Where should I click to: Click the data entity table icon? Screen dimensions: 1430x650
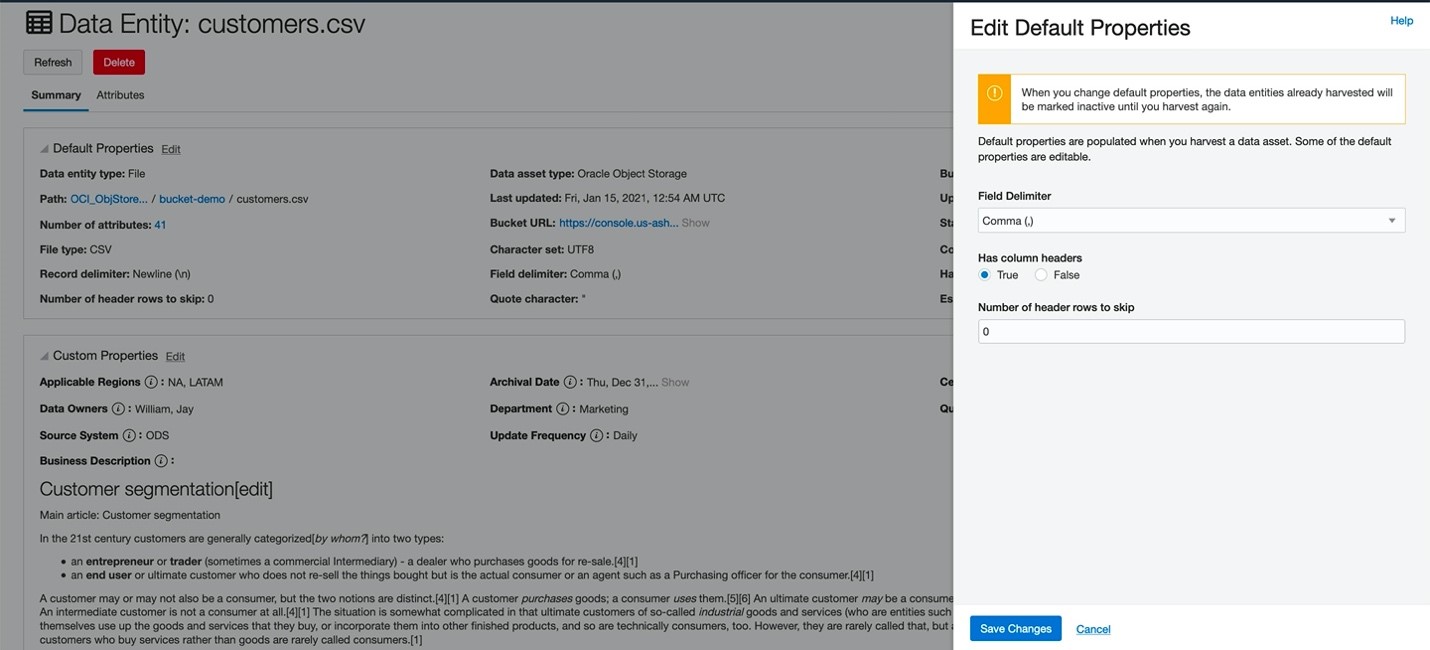point(39,24)
